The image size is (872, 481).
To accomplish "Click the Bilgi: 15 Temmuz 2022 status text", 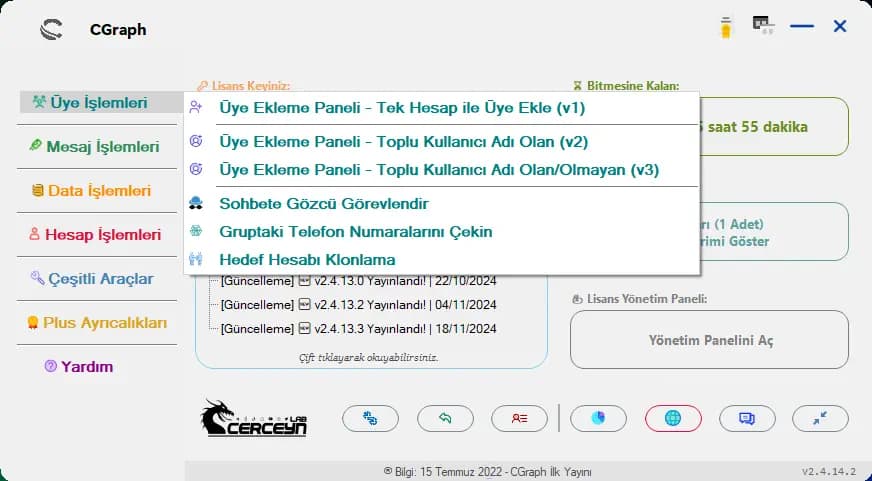I will (x=487, y=472).
